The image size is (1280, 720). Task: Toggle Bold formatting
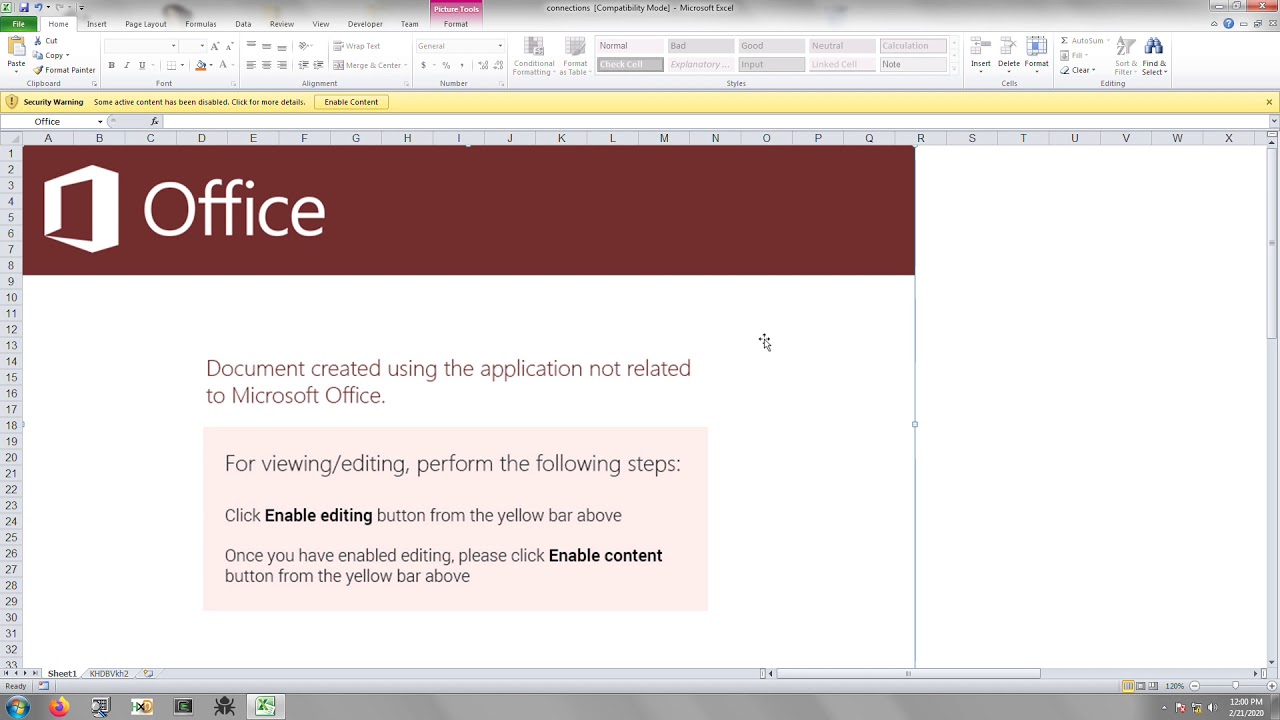(x=111, y=65)
